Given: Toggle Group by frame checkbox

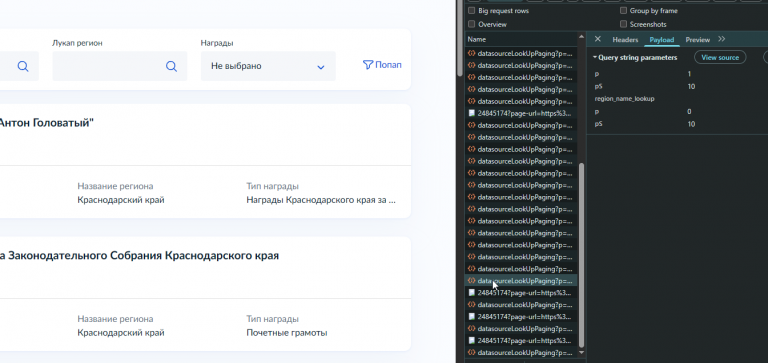Looking at the screenshot, I should coord(624,11).
